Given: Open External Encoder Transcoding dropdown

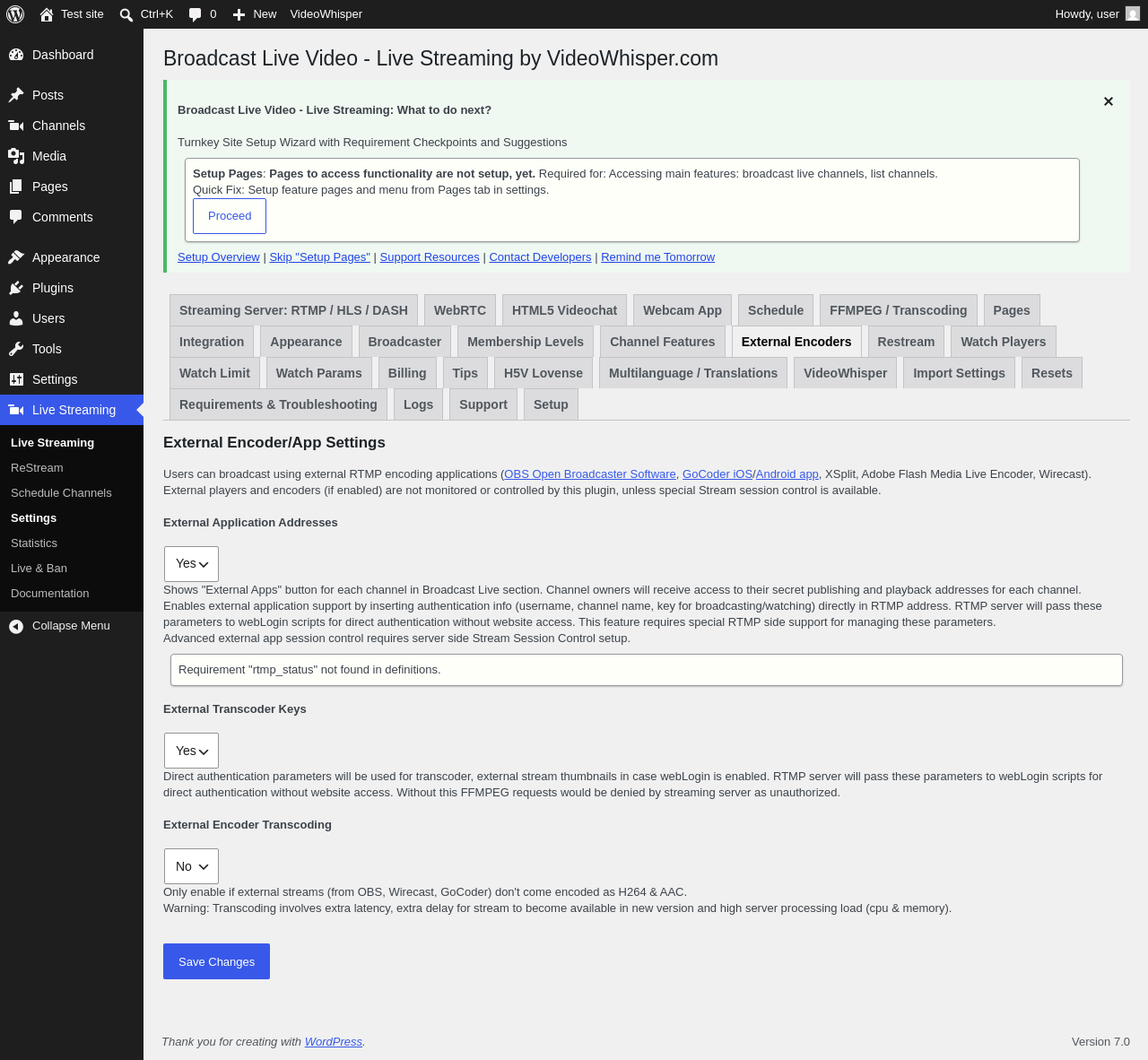Looking at the screenshot, I should pos(191,866).
